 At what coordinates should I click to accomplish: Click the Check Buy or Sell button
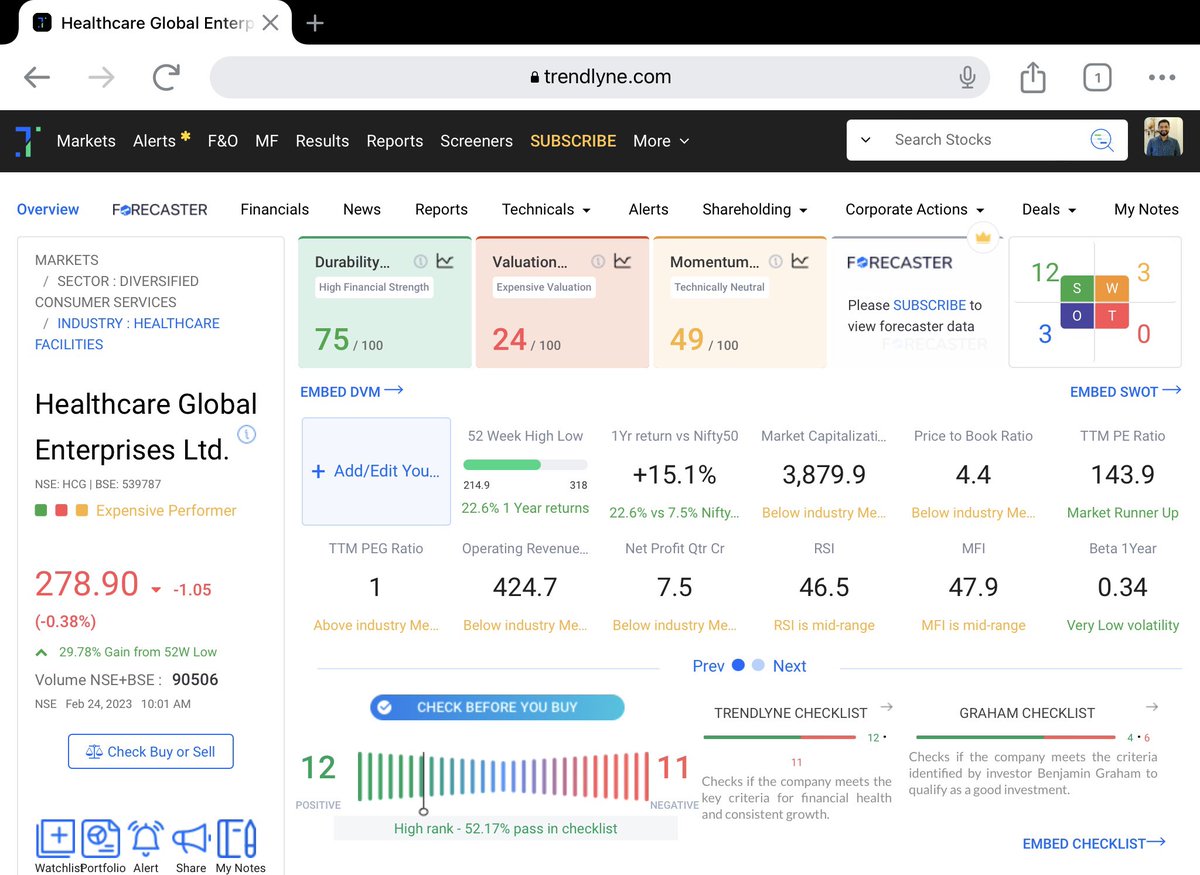point(151,751)
